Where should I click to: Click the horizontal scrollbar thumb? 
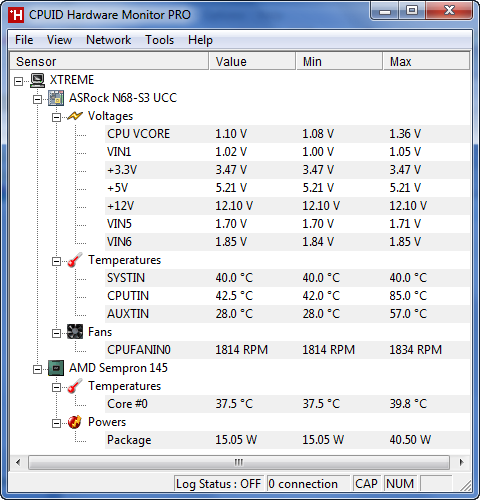click(x=239, y=462)
